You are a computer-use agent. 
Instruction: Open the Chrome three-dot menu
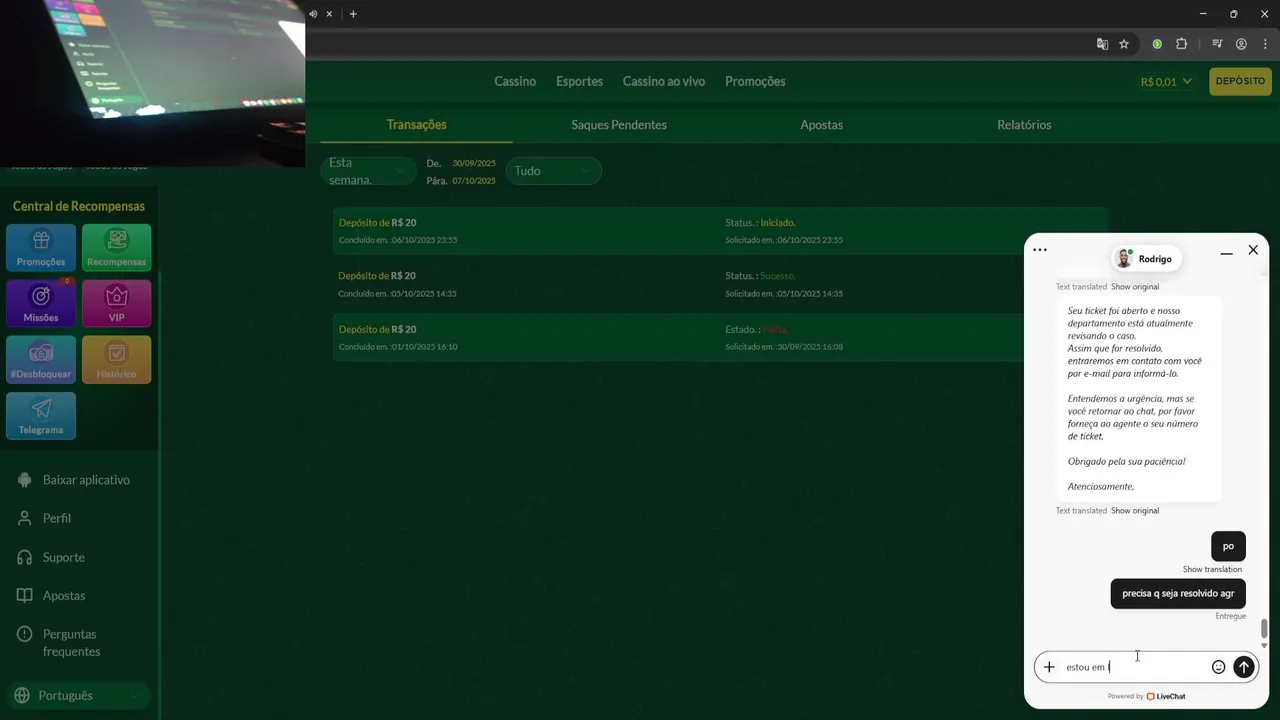pos(1265,44)
